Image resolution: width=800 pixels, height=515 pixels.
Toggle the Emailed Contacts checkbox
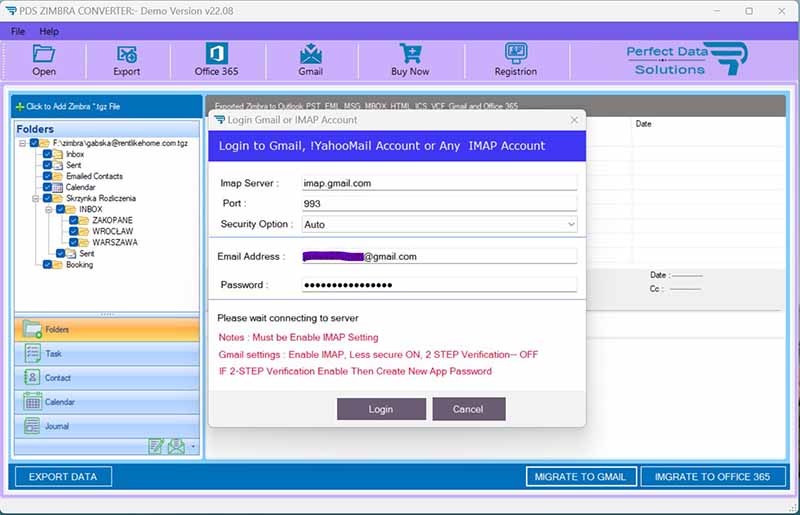coord(47,176)
